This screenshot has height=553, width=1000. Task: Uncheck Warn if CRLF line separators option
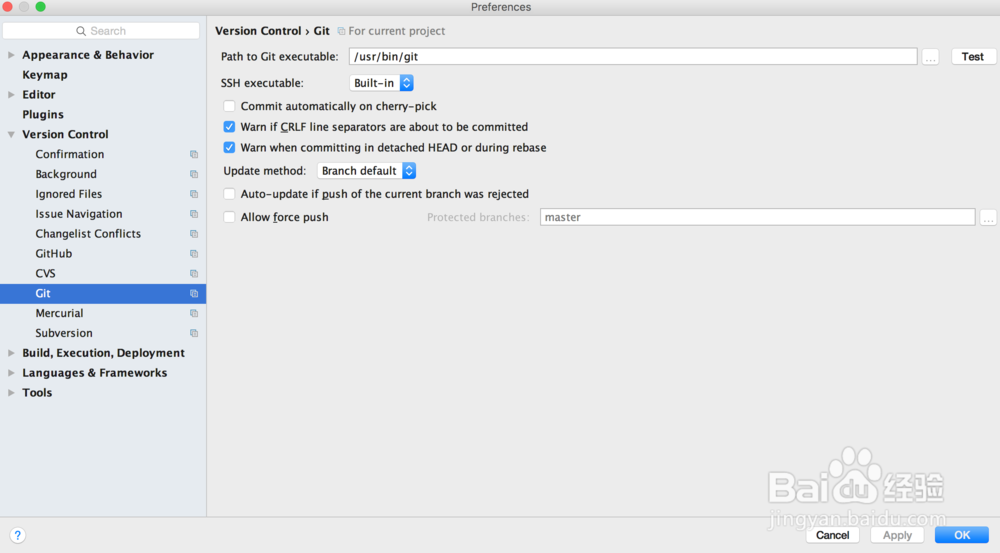(229, 127)
